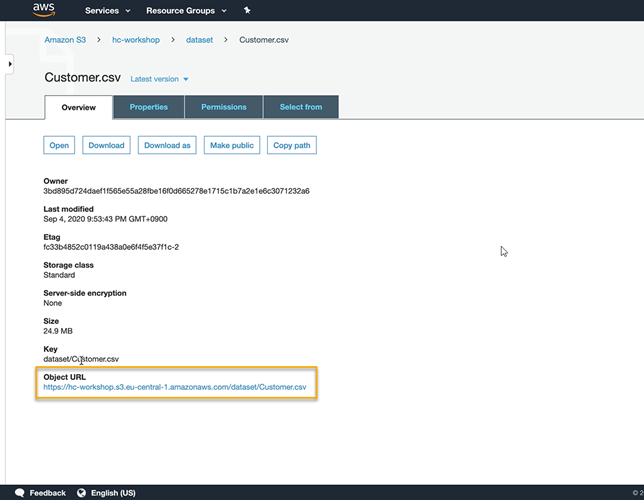Click the Owner ID value text
Image resolution: width=644 pixels, height=500 pixels.
point(176,191)
